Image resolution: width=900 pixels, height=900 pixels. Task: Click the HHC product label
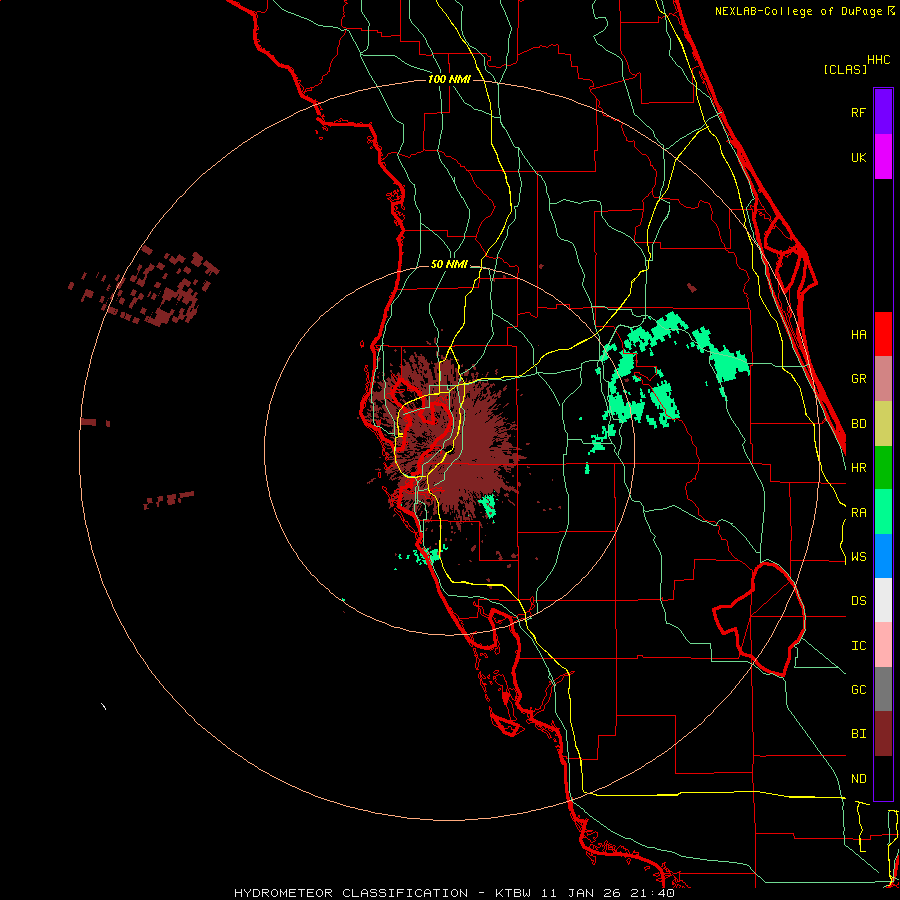pos(879,60)
